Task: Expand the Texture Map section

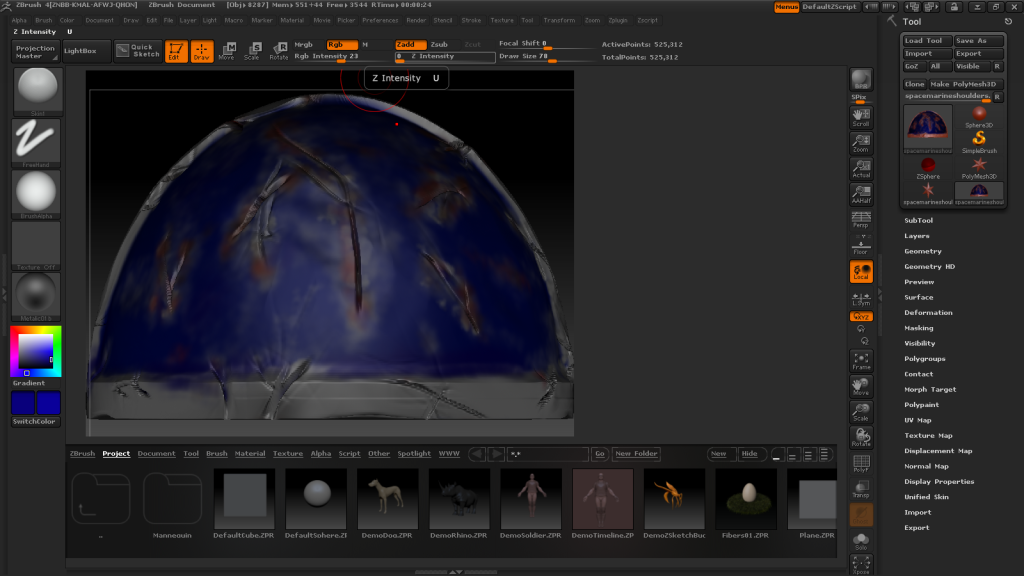Action: point(928,436)
